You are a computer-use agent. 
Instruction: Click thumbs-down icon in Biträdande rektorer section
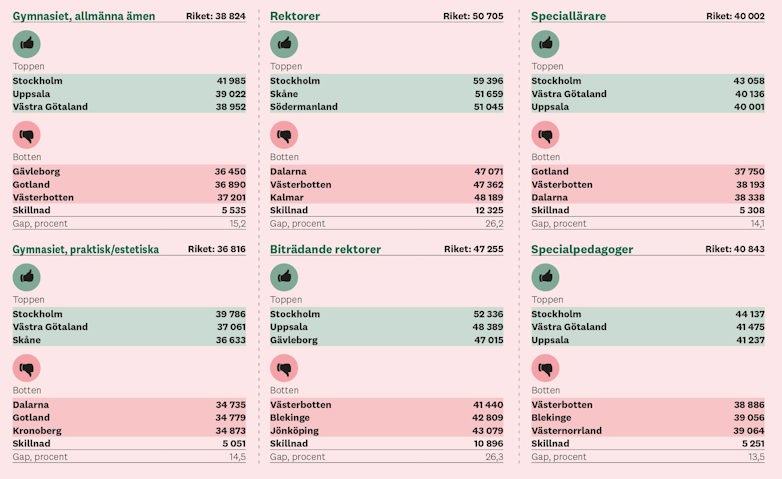coord(284,368)
